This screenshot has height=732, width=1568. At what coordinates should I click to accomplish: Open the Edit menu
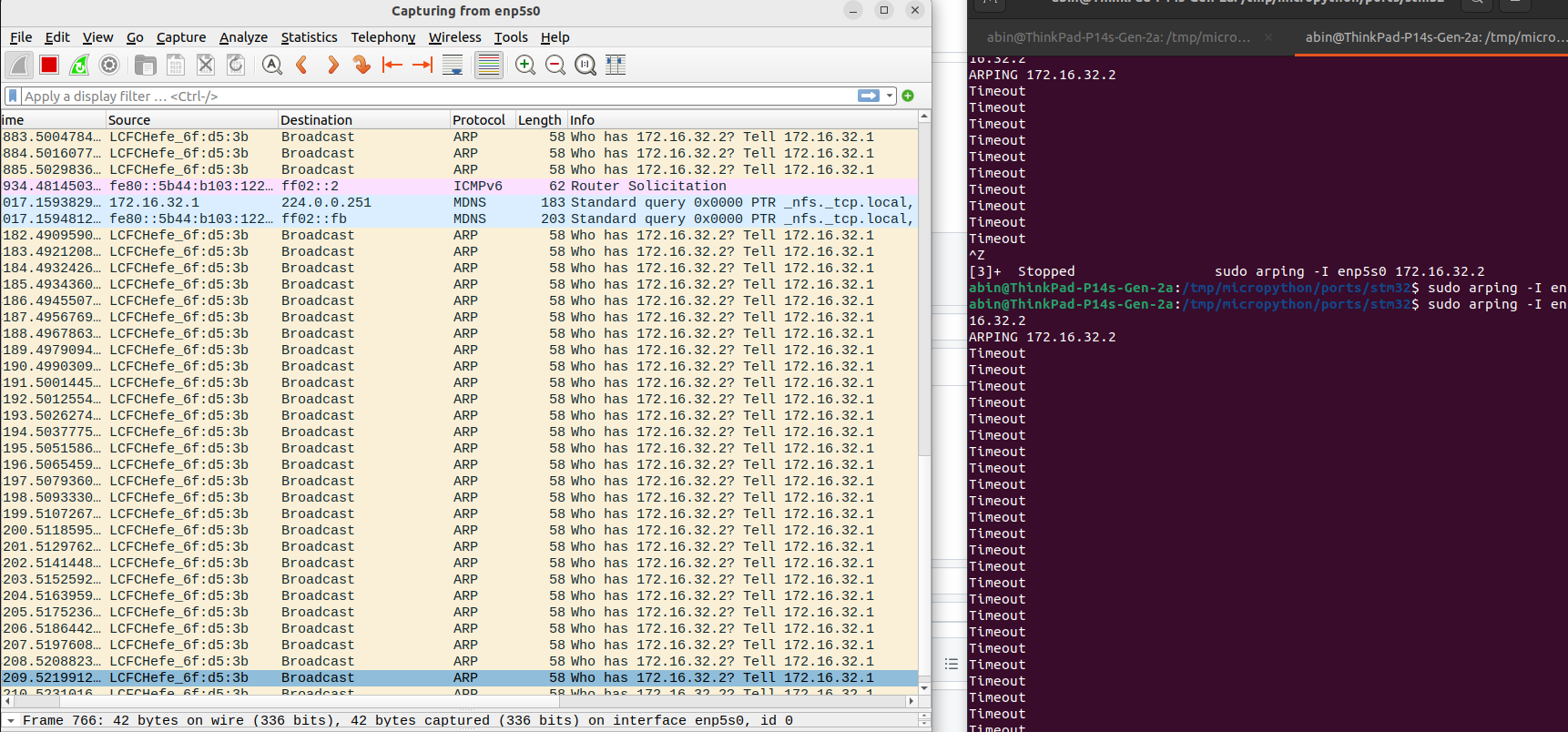57,37
